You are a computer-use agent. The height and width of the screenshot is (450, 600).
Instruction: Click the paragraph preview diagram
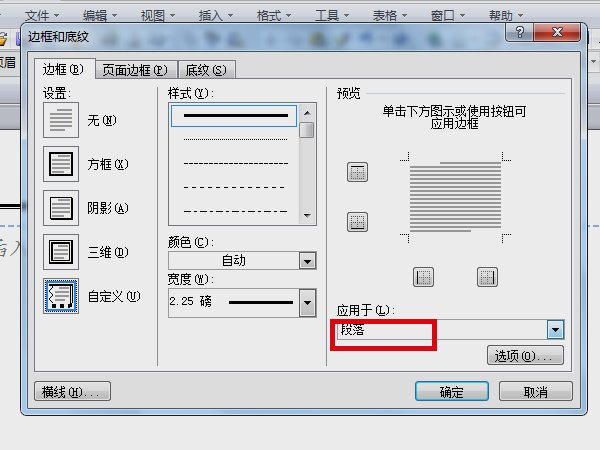coord(455,197)
